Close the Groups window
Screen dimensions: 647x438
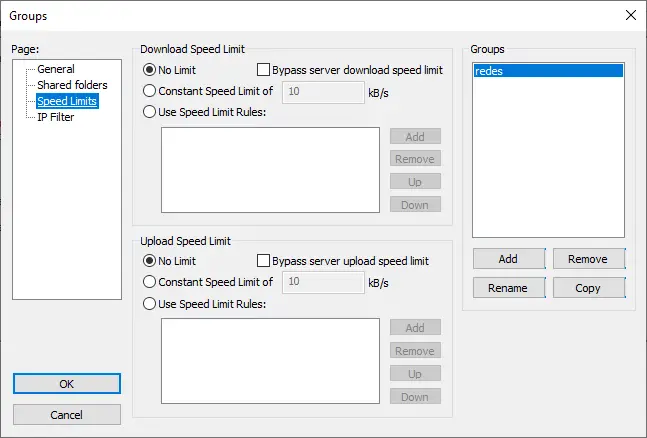point(630,15)
